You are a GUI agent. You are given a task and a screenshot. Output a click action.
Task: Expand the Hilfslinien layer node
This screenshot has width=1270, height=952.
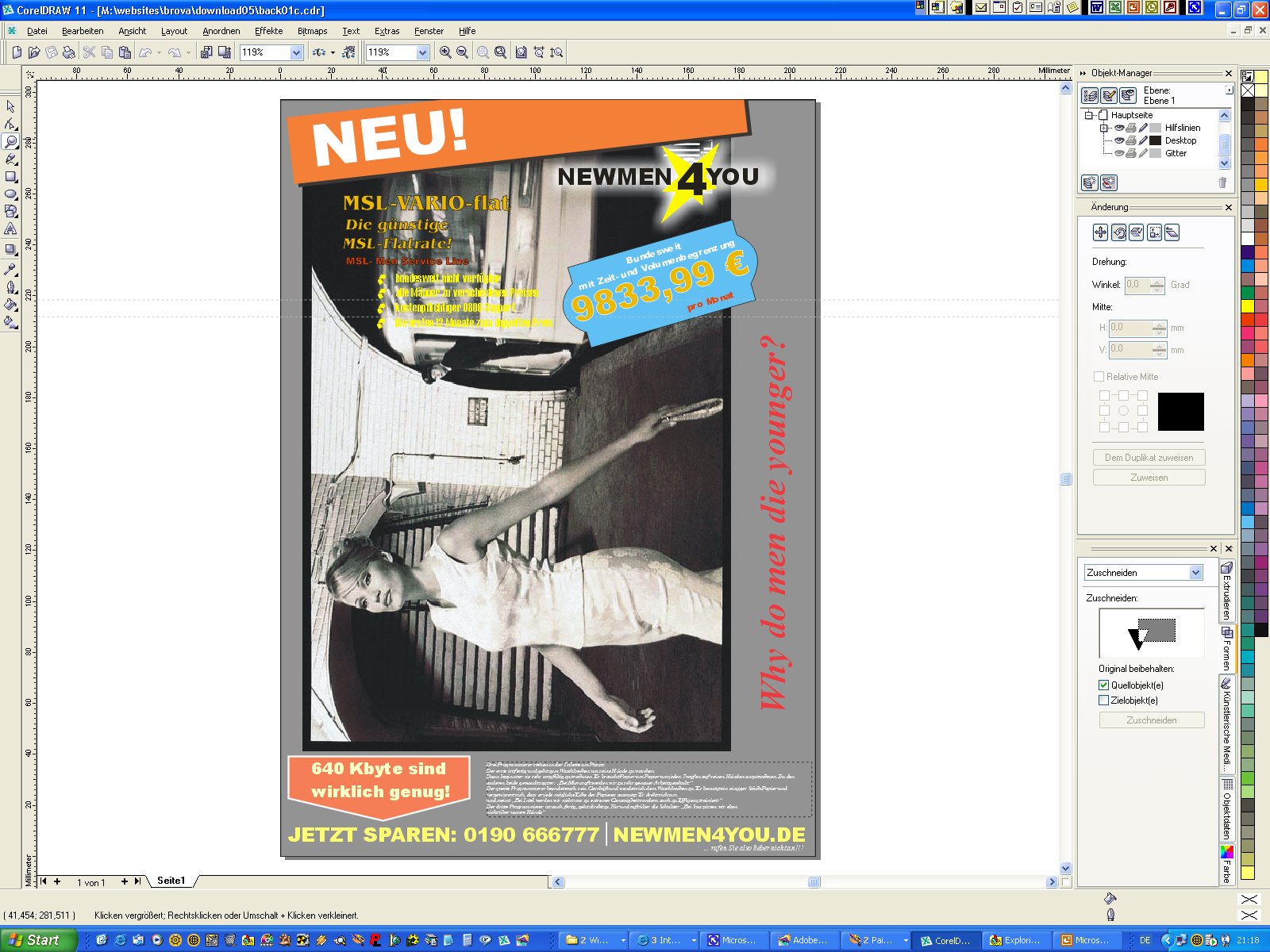(1103, 128)
